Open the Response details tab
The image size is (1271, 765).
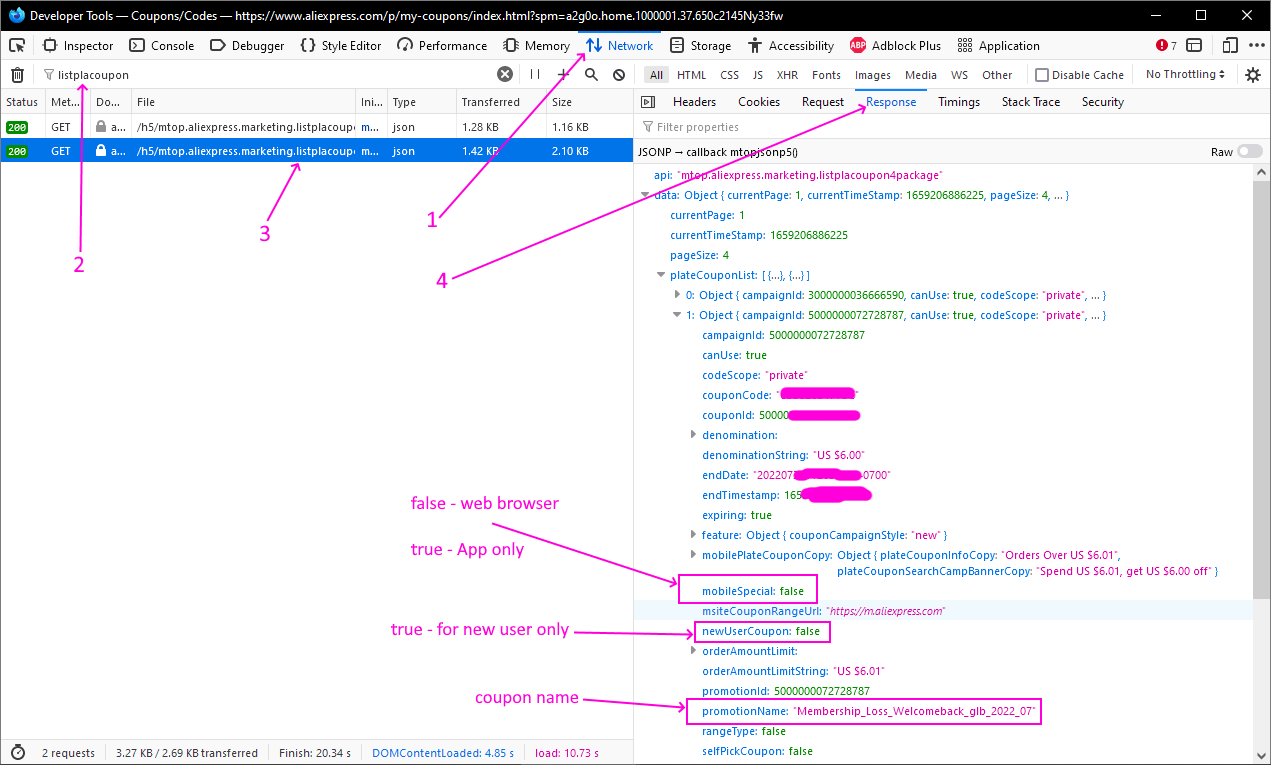[x=891, y=102]
